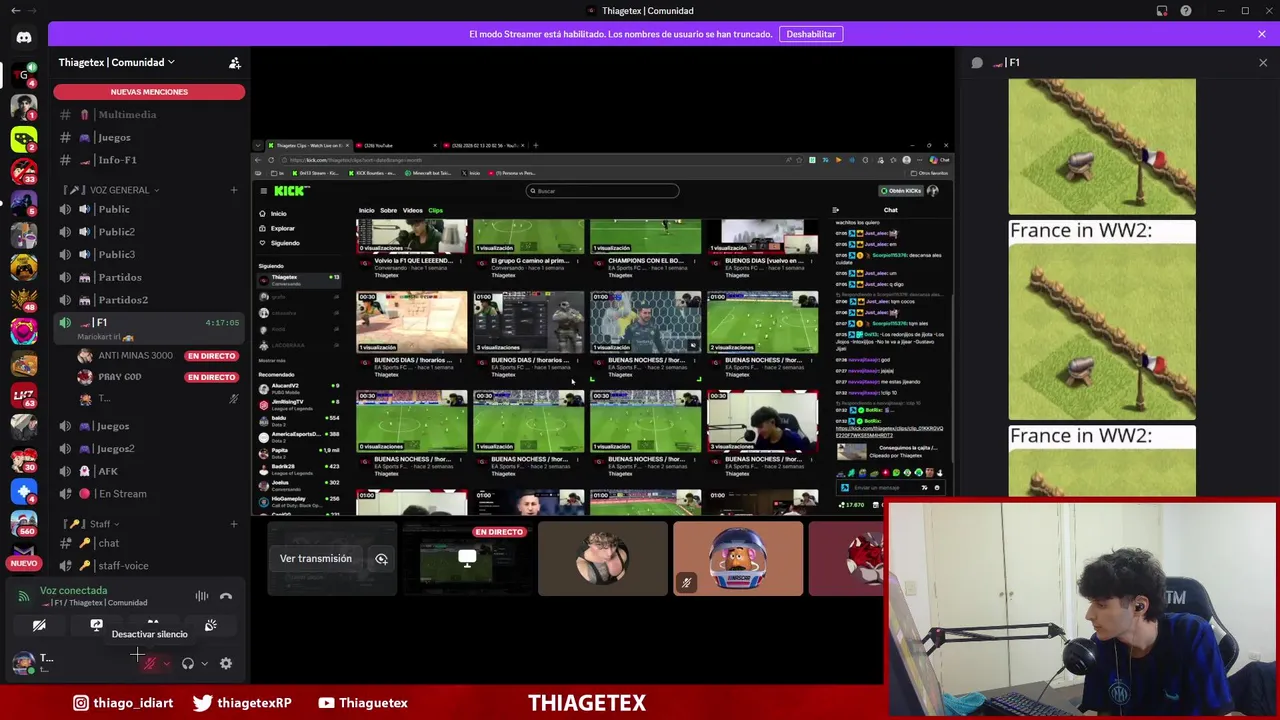Select Sobre tab on Kick page
The width and height of the screenshot is (1280, 720).
389,211
